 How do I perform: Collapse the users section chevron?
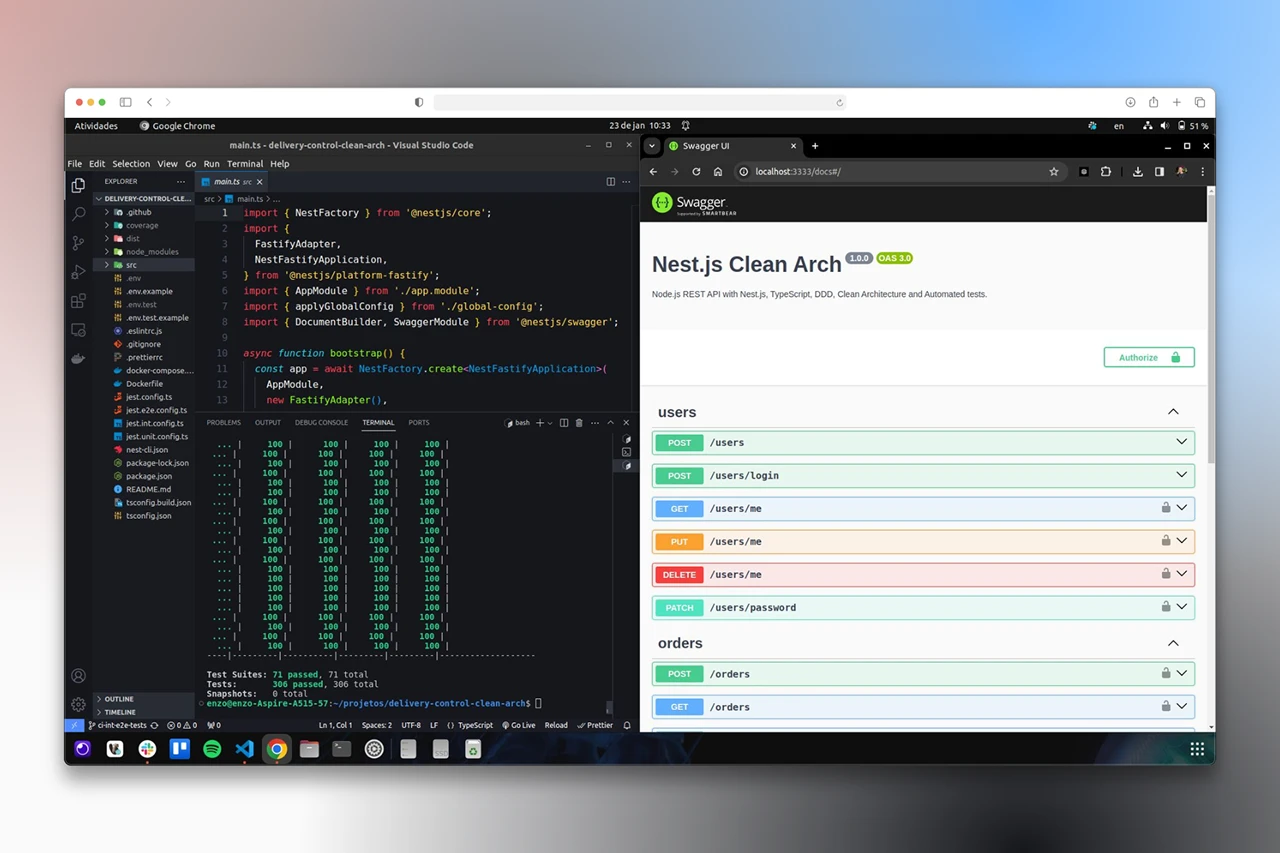[1173, 412]
